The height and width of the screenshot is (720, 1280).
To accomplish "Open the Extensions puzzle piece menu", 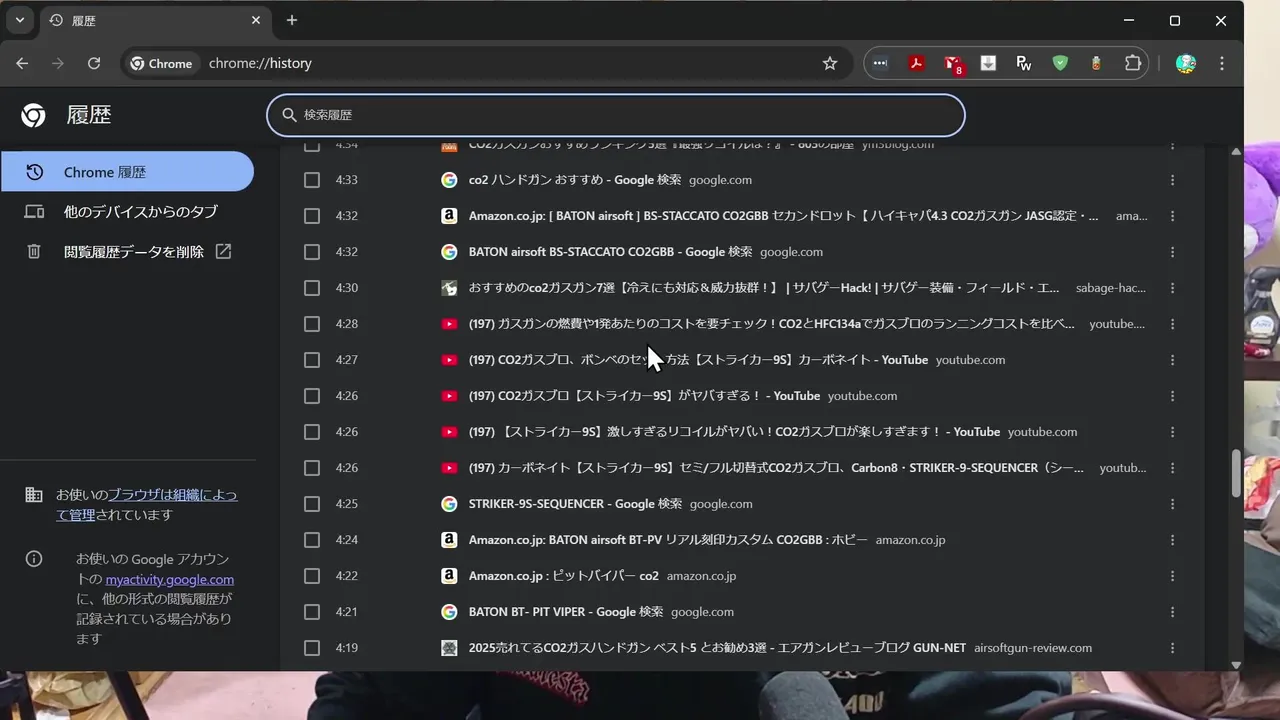I will (1133, 63).
